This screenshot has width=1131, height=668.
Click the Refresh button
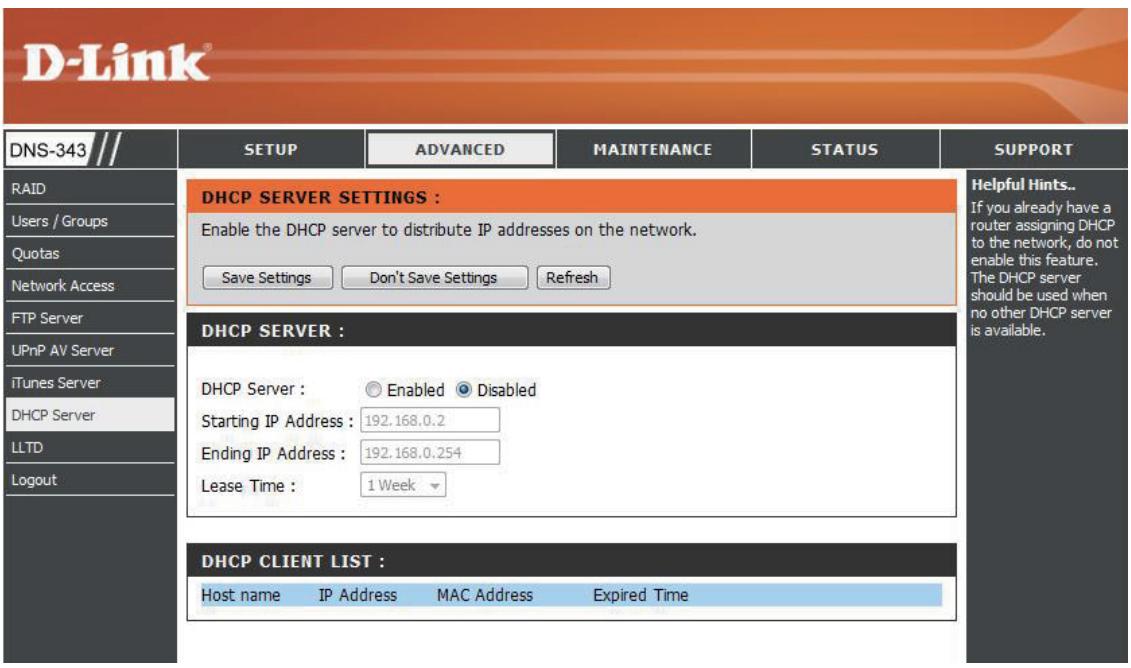point(573,278)
